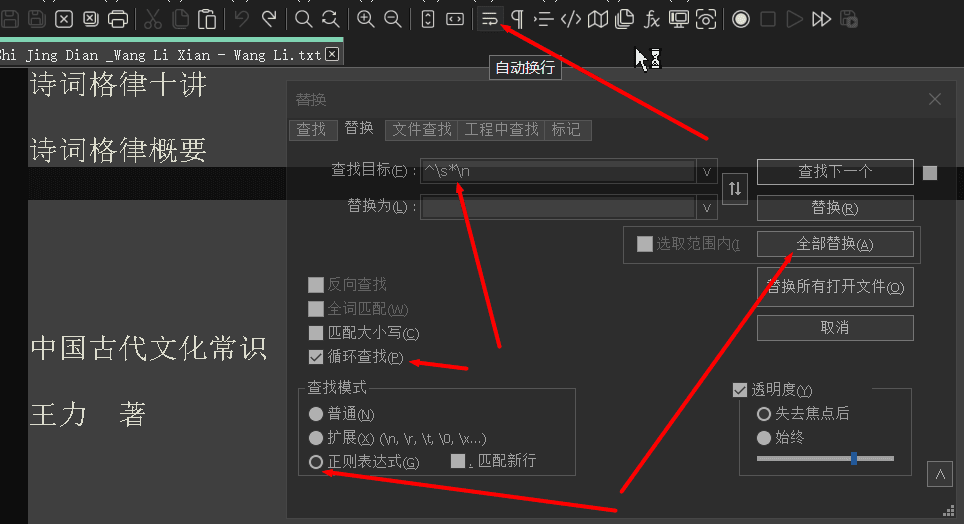Click the print icon in toolbar
Screen dimensions: 964x524
tap(118, 19)
